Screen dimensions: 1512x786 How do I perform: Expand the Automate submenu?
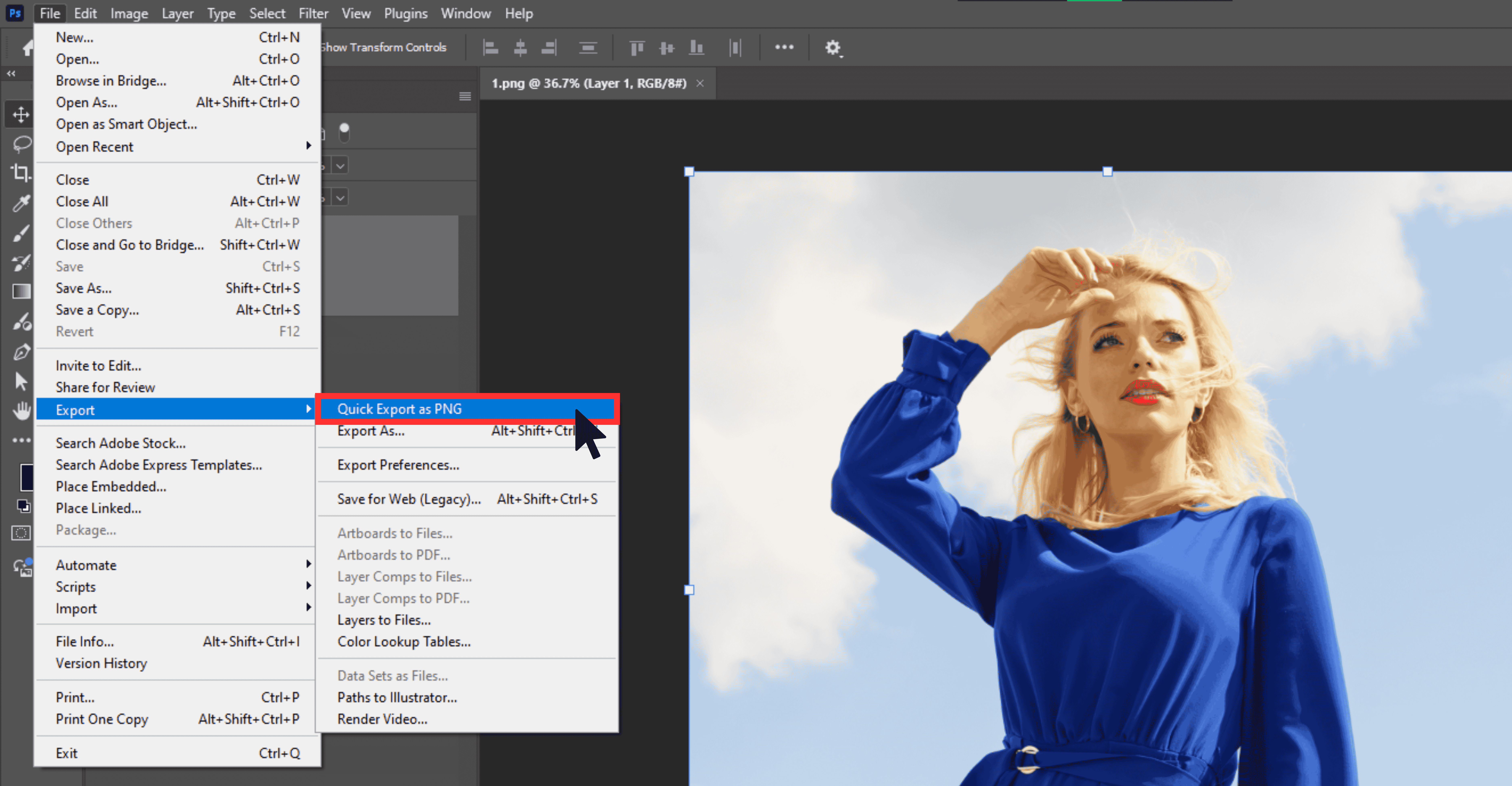pyautogui.click(x=177, y=565)
